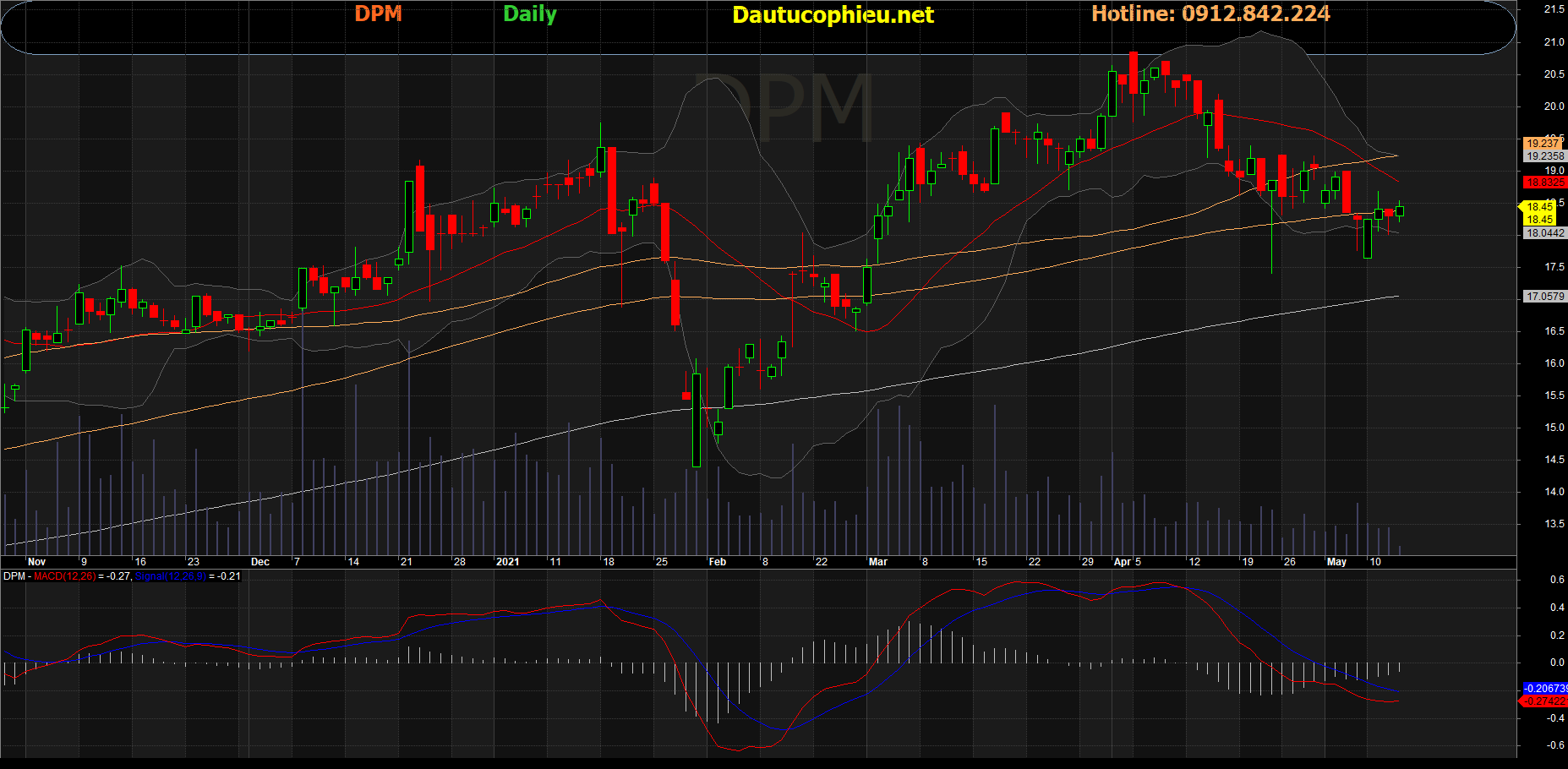Viewport: 1568px width, 769px height.
Task: Click the Mar date axis label
Action: [878, 562]
